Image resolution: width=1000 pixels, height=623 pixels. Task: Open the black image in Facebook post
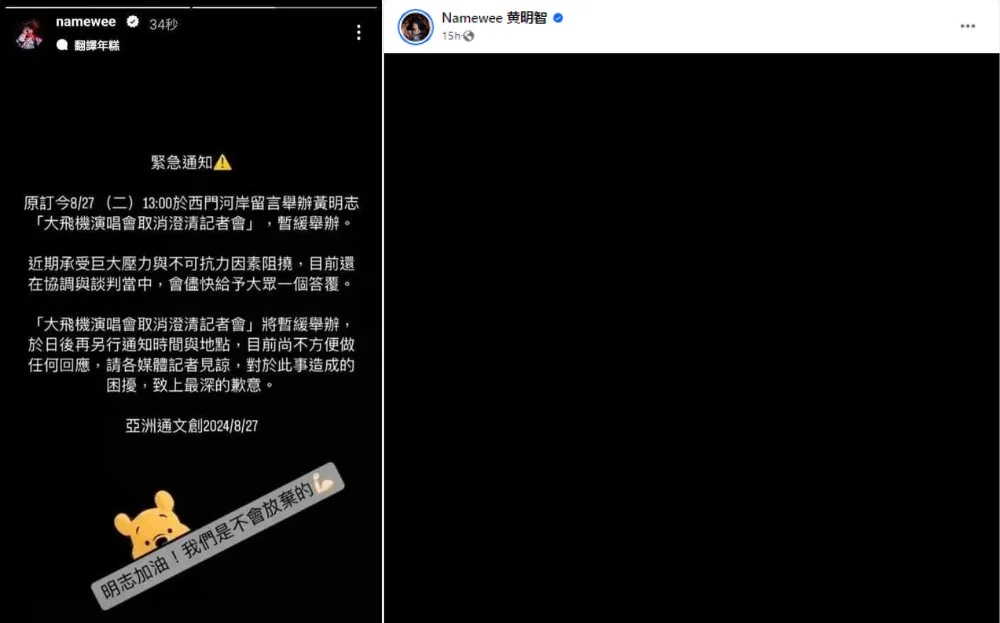pyautogui.click(x=691, y=338)
